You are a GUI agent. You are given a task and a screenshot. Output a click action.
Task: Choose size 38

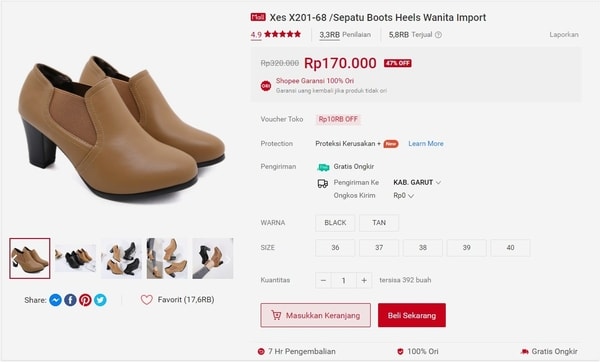(x=422, y=248)
